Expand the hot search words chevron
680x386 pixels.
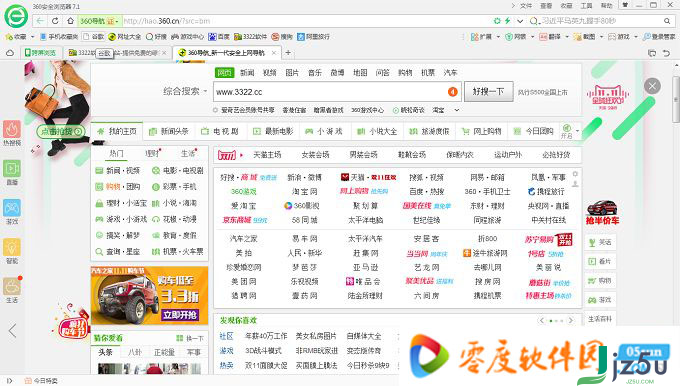point(457,110)
